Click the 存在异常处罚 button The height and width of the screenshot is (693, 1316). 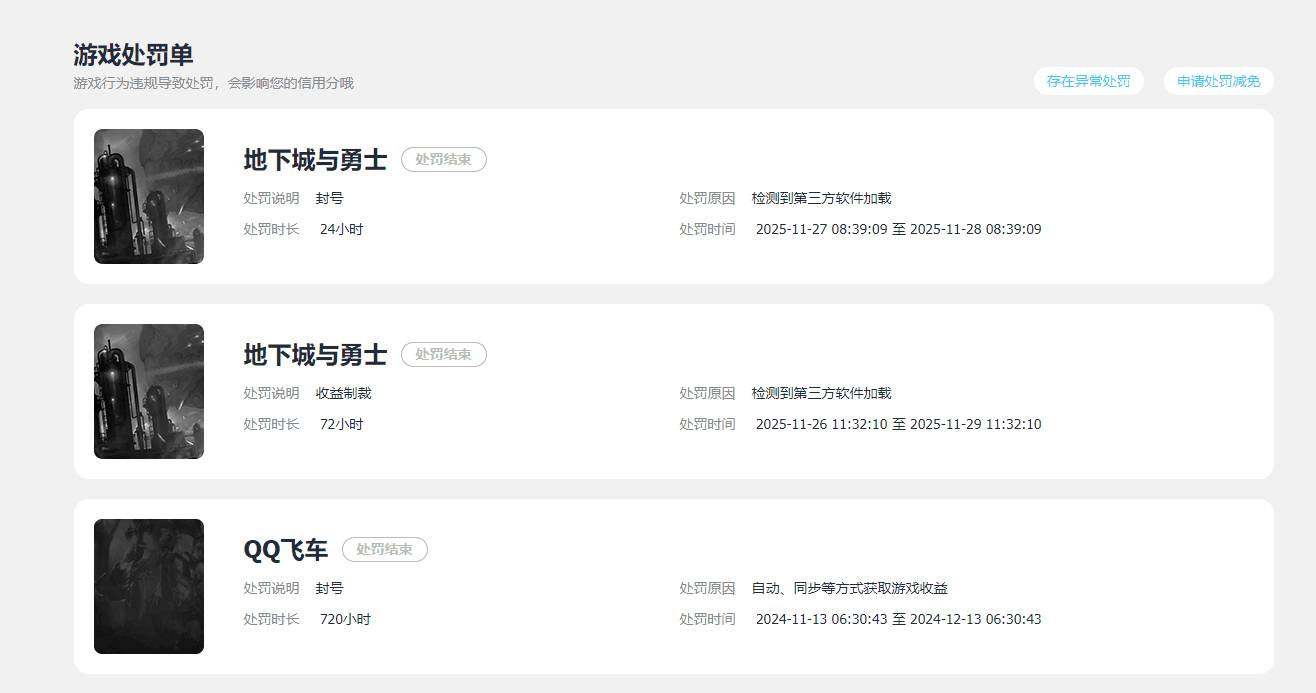[1088, 81]
